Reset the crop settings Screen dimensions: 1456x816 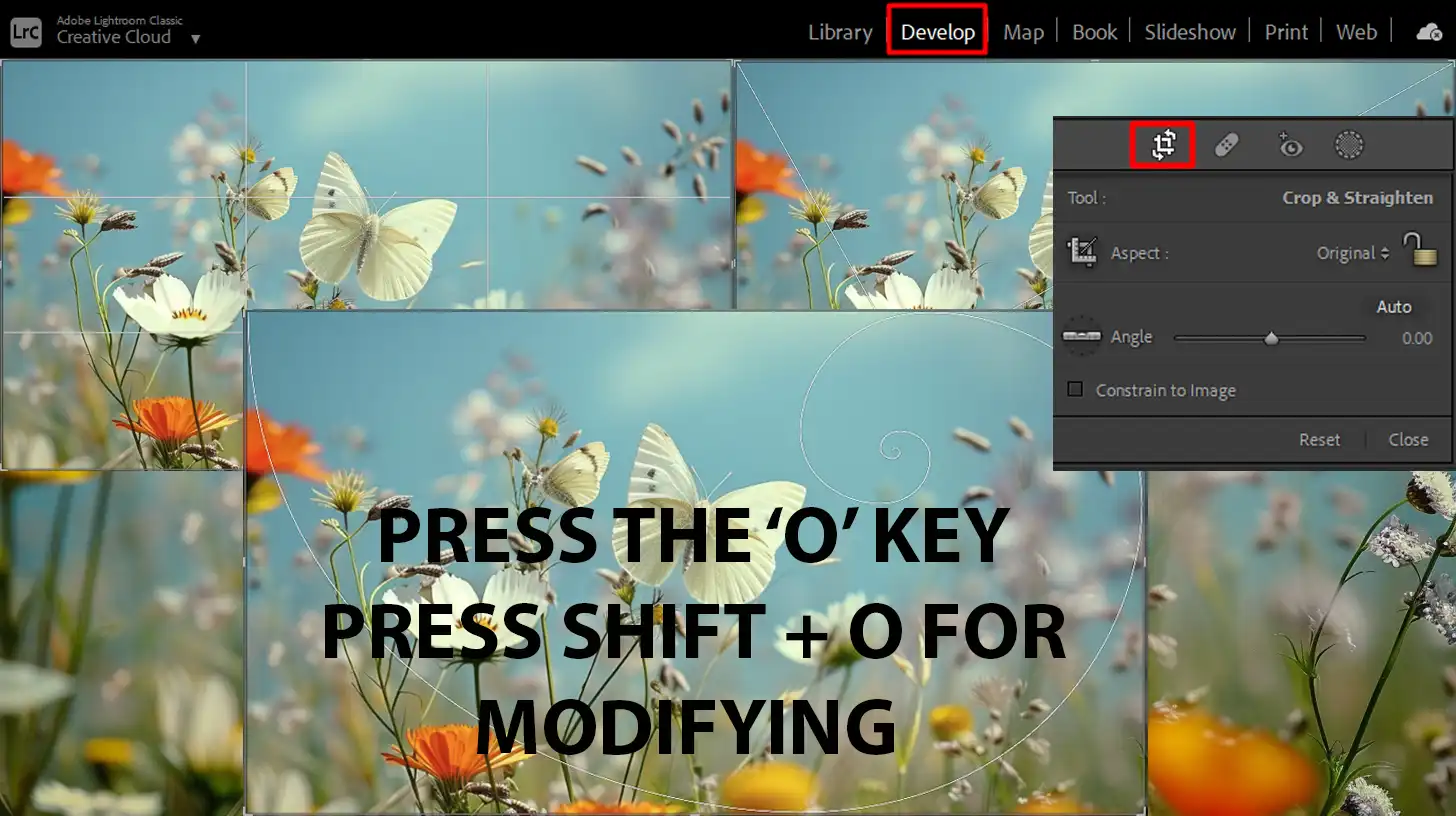1320,440
